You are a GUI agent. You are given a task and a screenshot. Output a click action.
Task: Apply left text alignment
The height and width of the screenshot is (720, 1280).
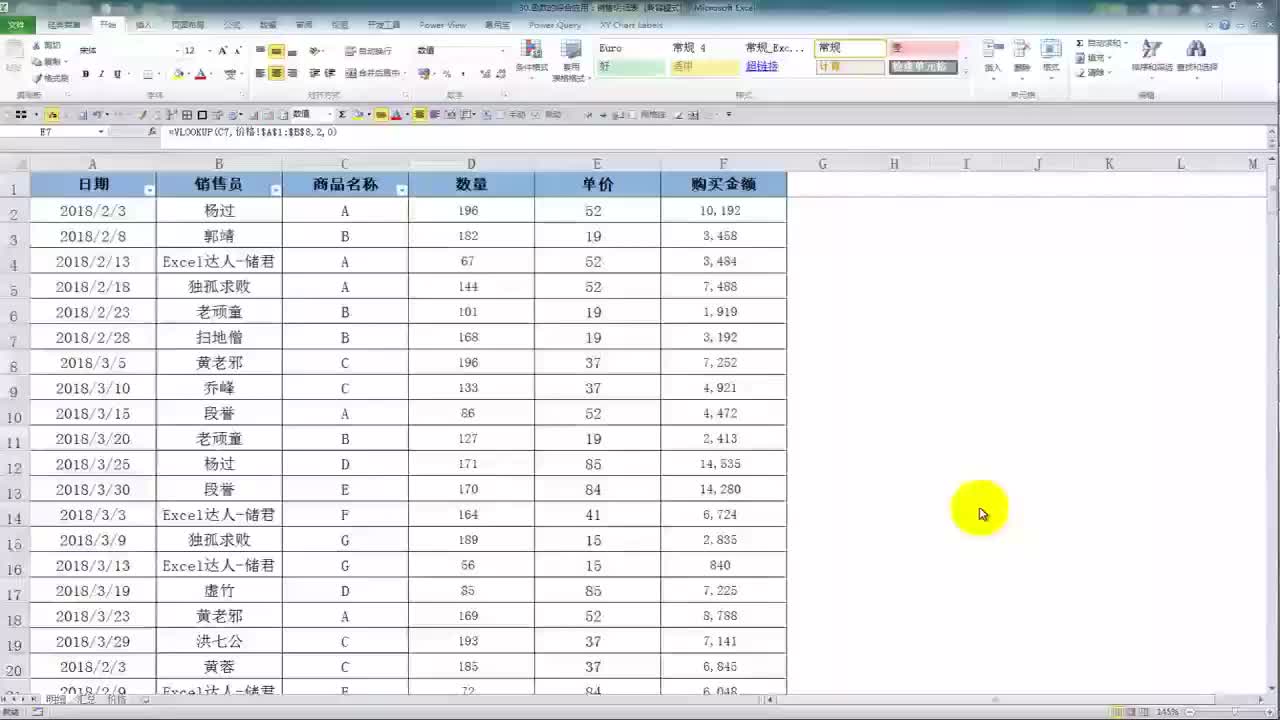point(261,73)
